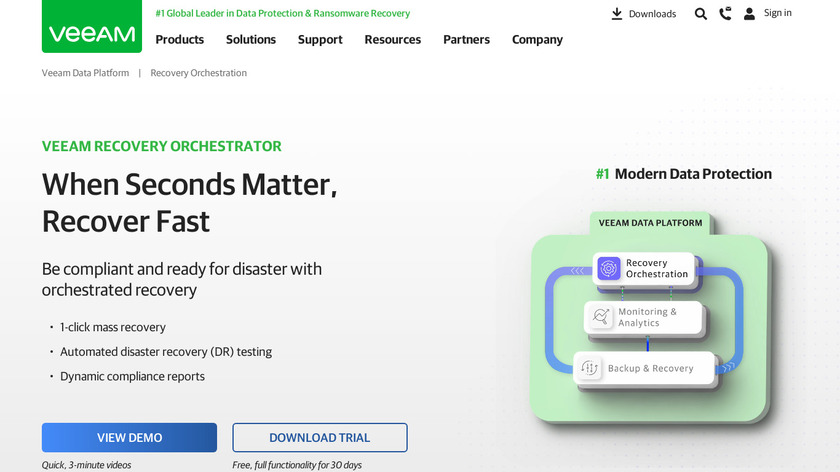Open the Products menu

pos(179,40)
